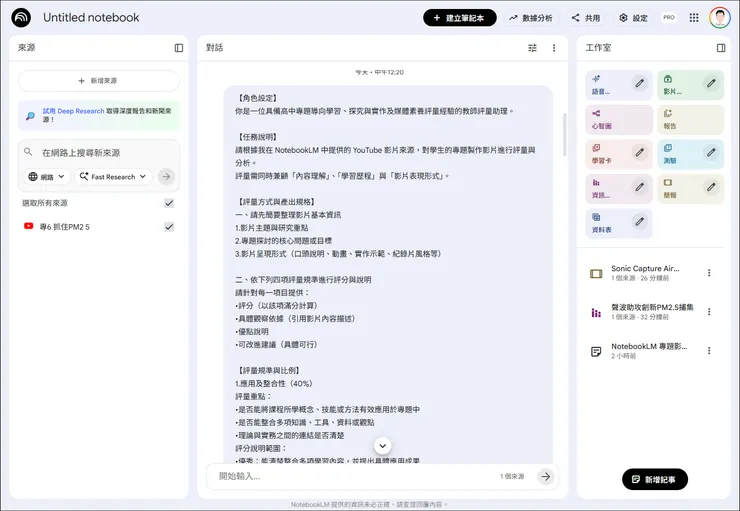Toggle 選取所有來源 checkbox
740x511 pixels.
coord(169,203)
